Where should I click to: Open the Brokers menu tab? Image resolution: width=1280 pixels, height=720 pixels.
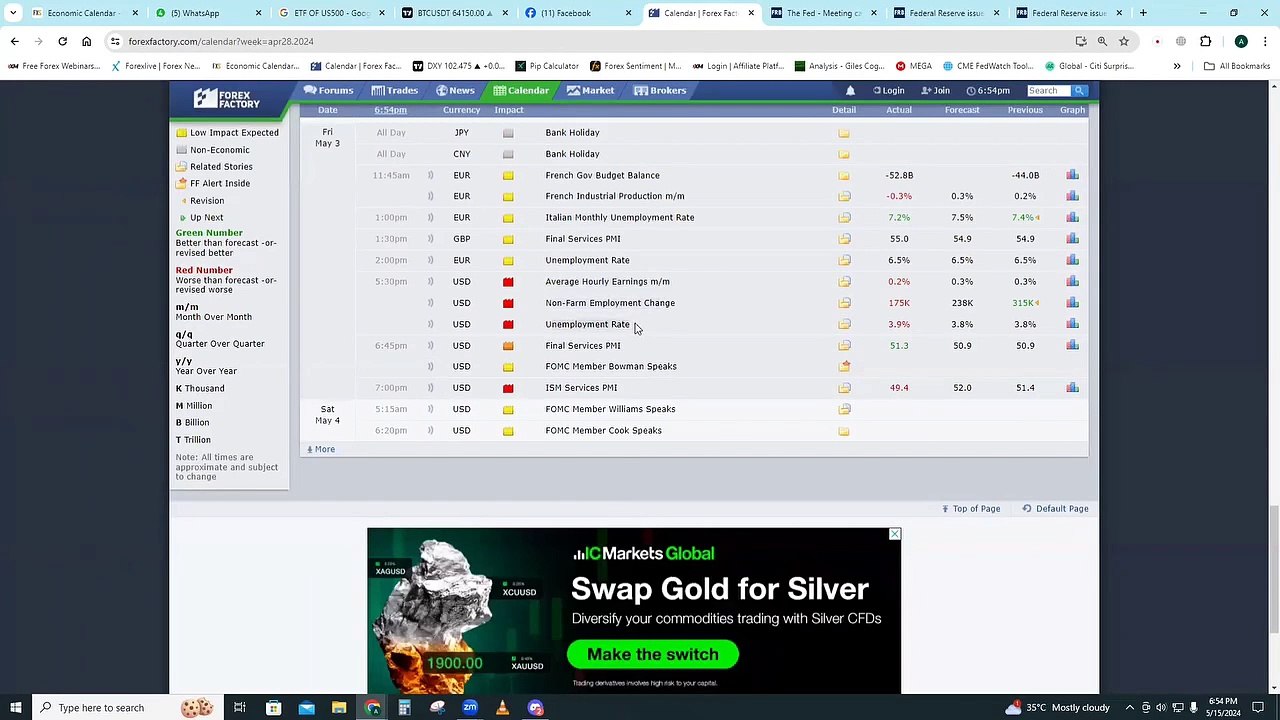(660, 90)
